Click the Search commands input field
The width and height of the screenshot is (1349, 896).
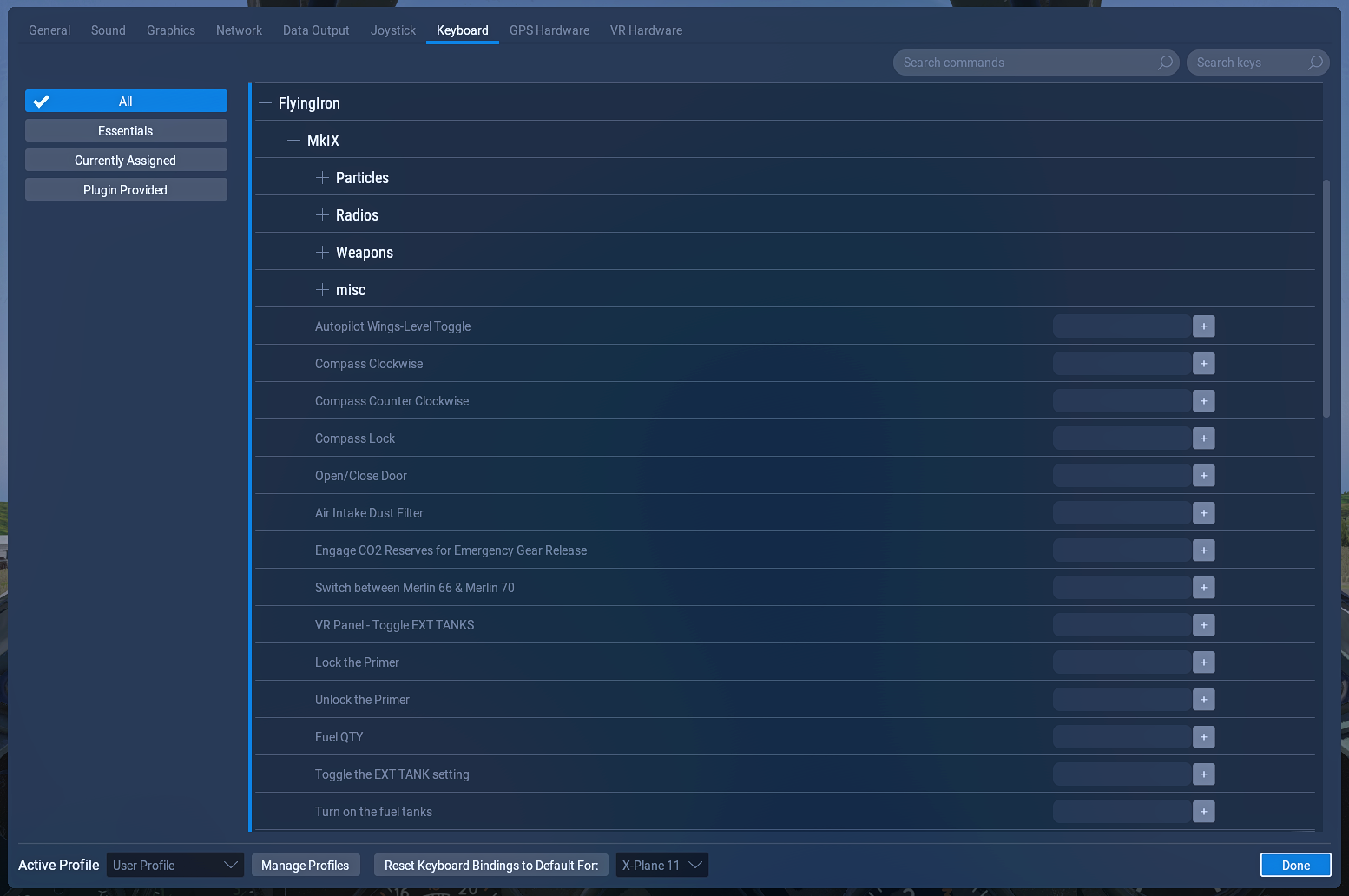tap(1036, 63)
